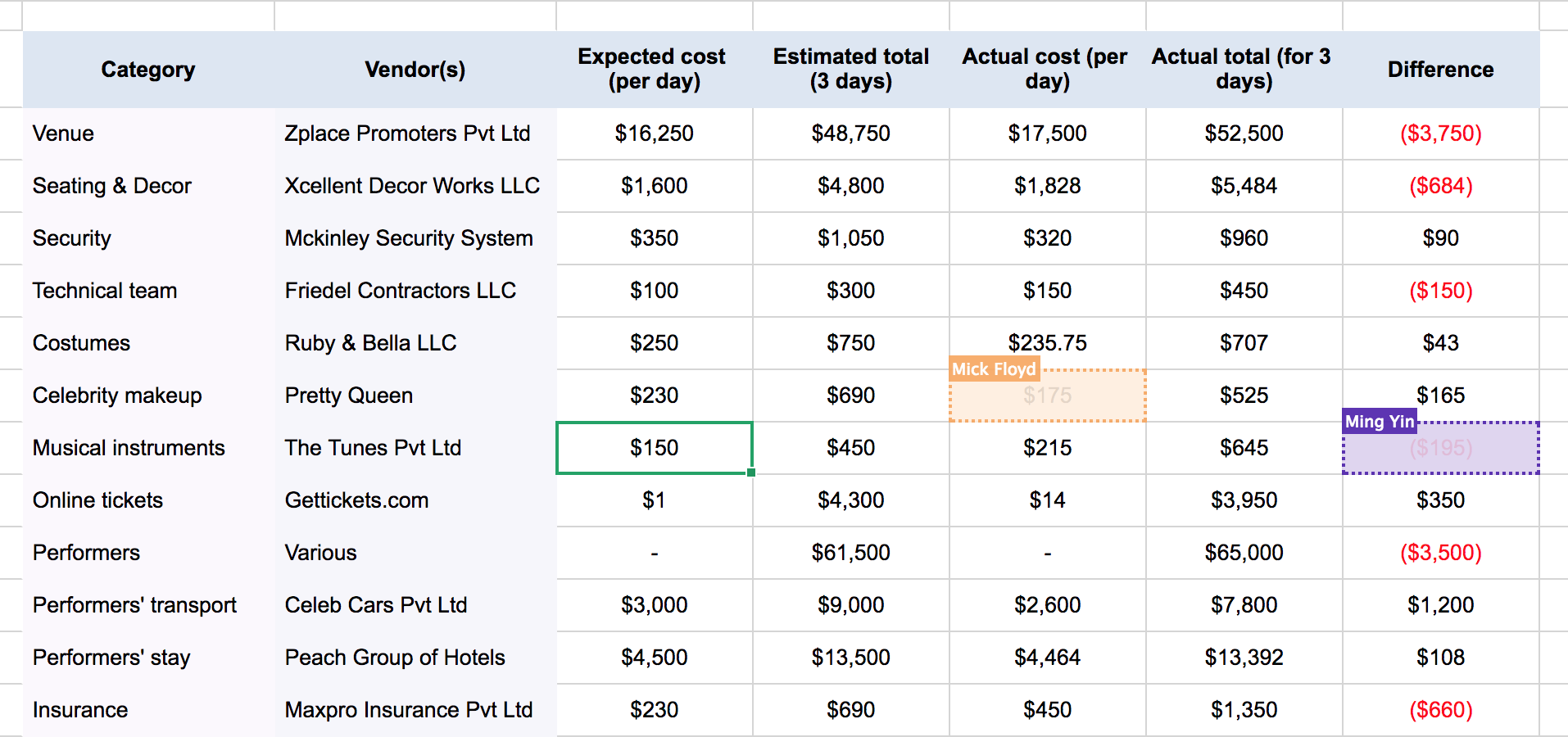Click the Zplace Promoters Pvt Ltd cell
The image size is (1568, 737).
point(415,133)
